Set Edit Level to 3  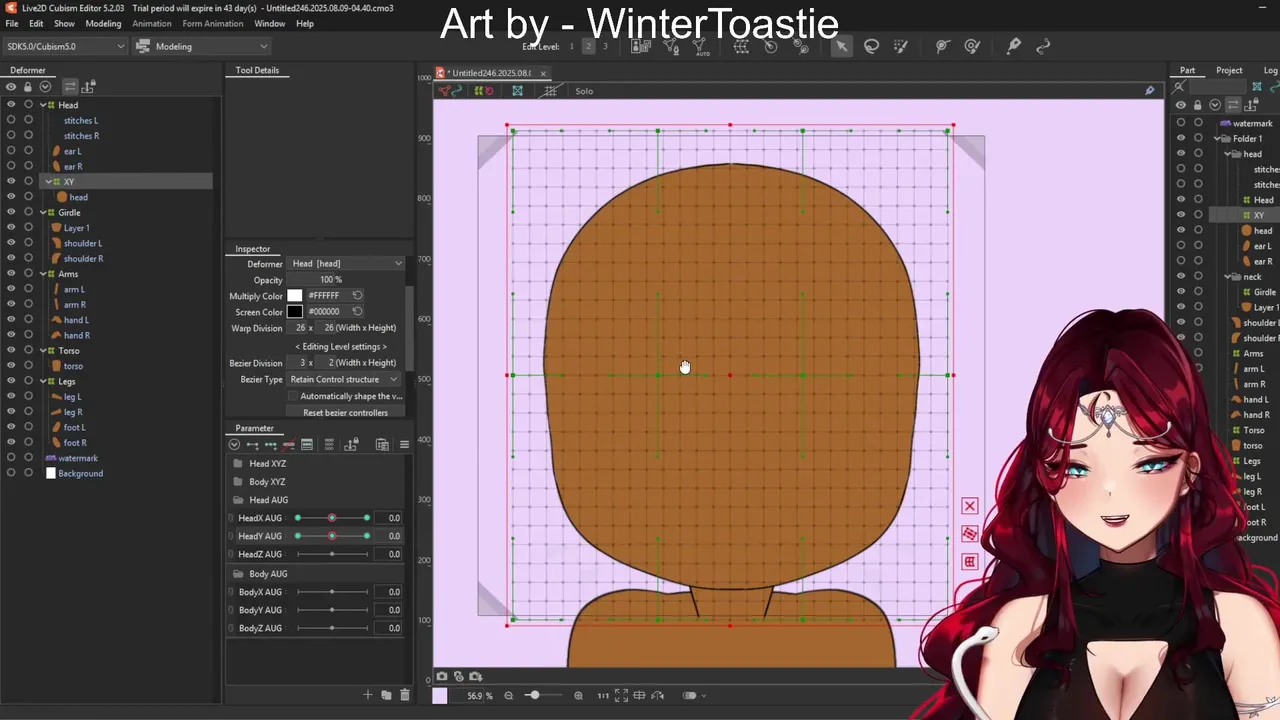coord(604,46)
